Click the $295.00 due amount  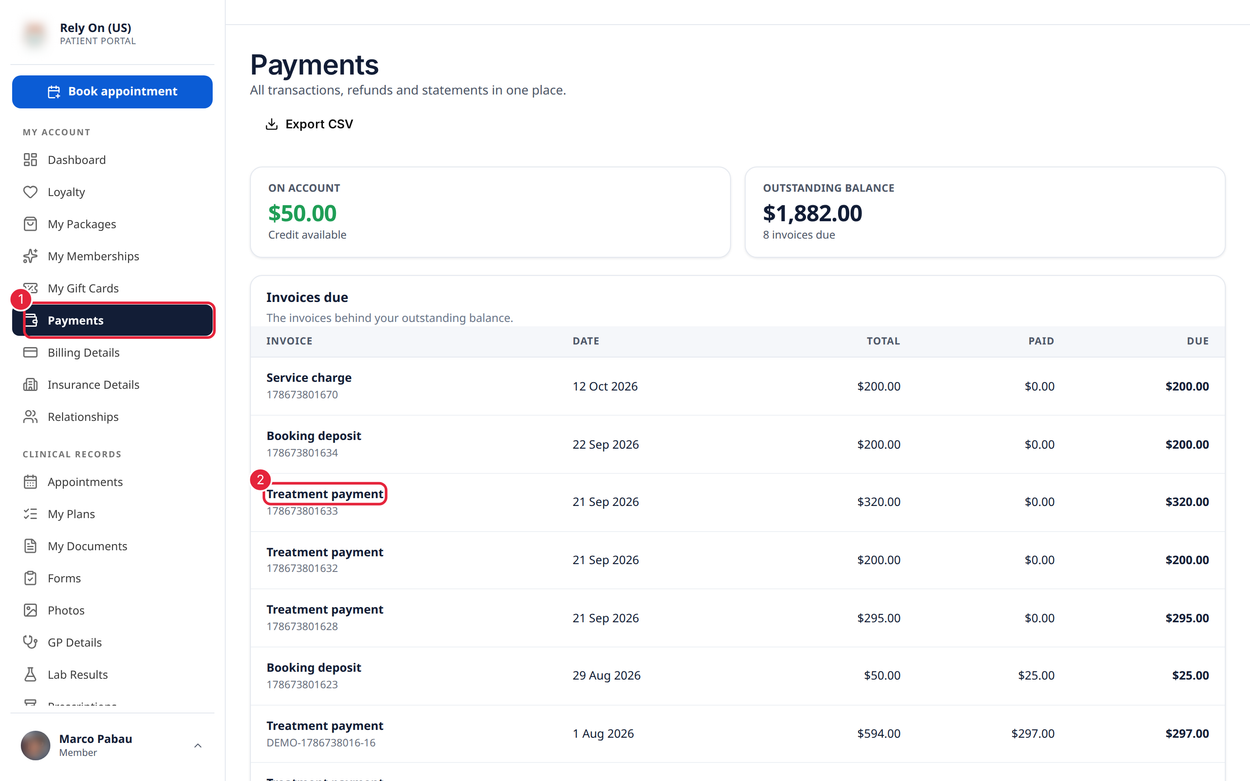pos(1187,618)
